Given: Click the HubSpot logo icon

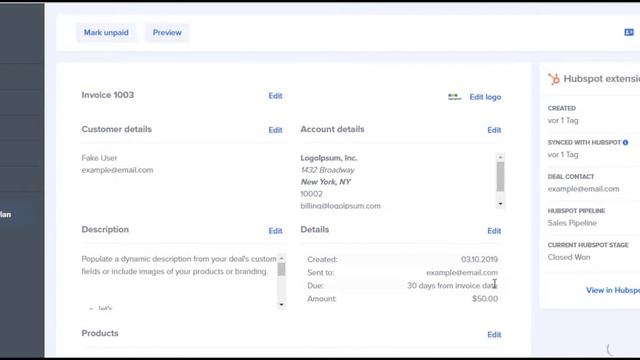Looking at the screenshot, I should point(554,79).
